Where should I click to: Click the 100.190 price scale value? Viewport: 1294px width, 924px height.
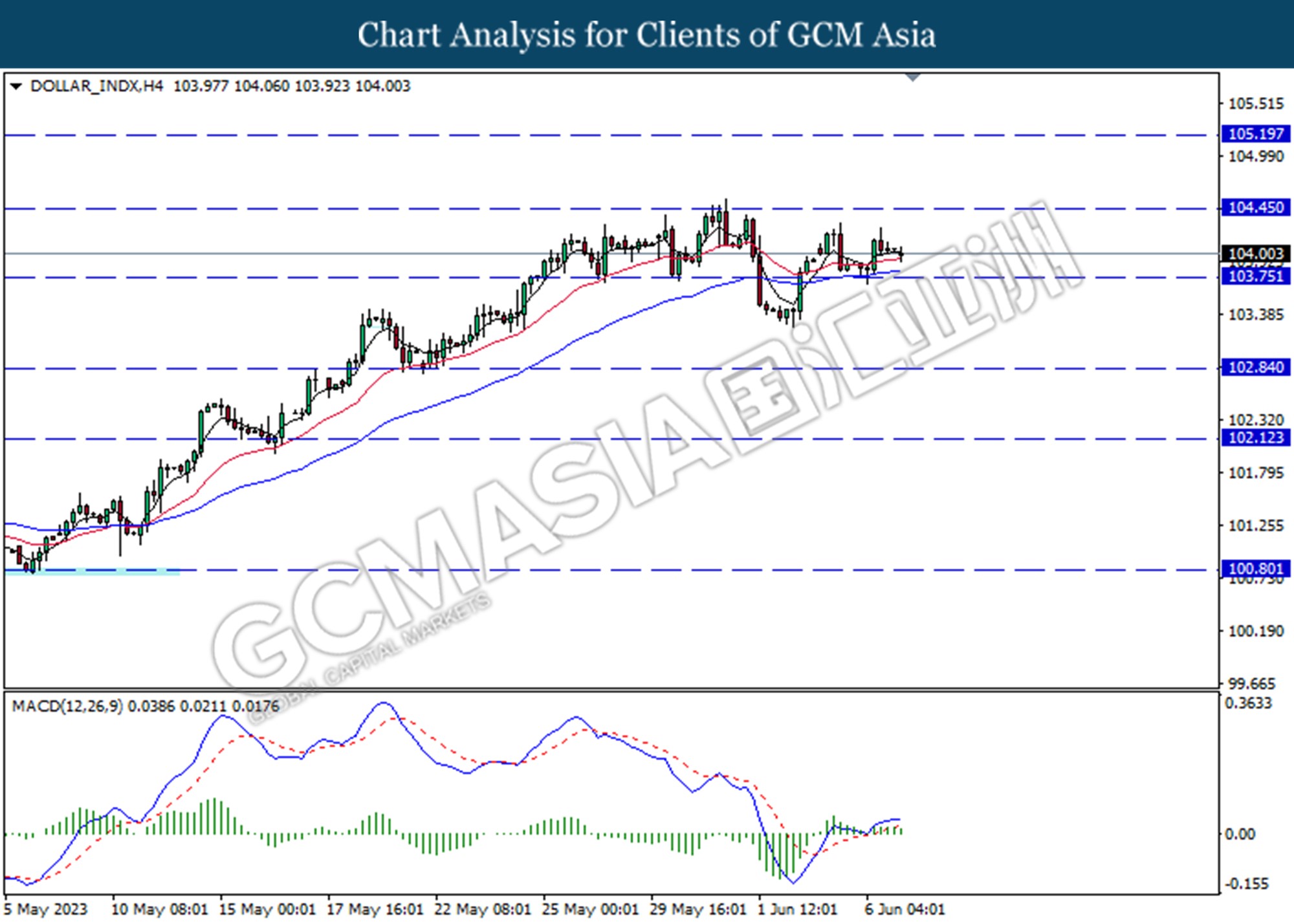tap(1256, 632)
